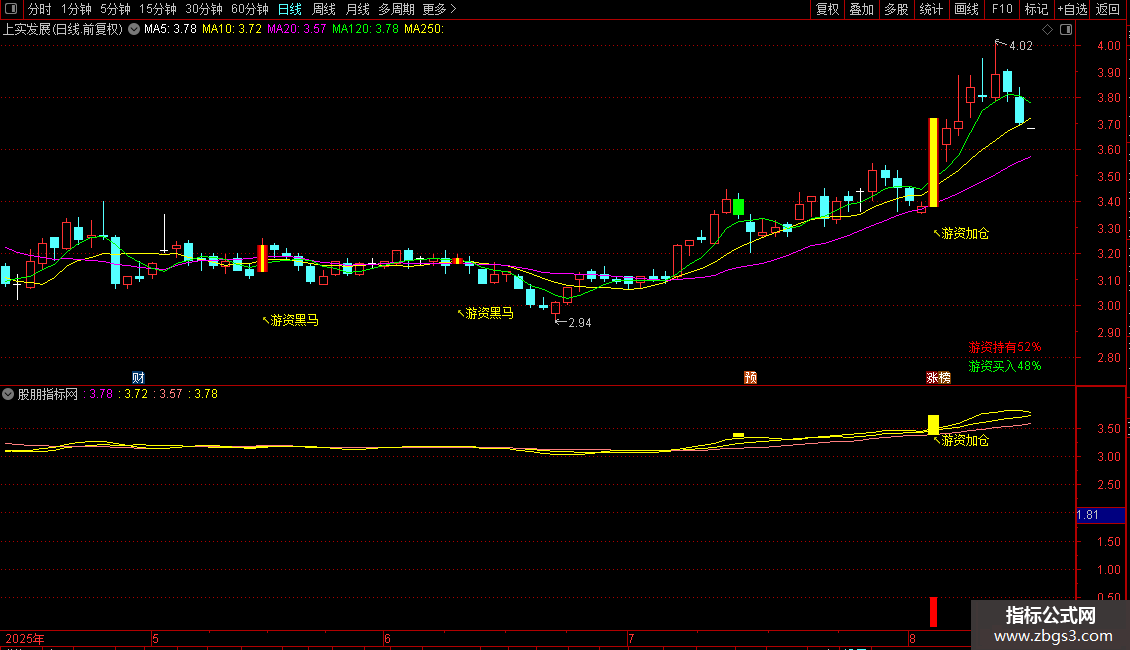This screenshot has height=650, width=1130.
Task: Switch to 周线 weekly chart
Action: click(324, 9)
